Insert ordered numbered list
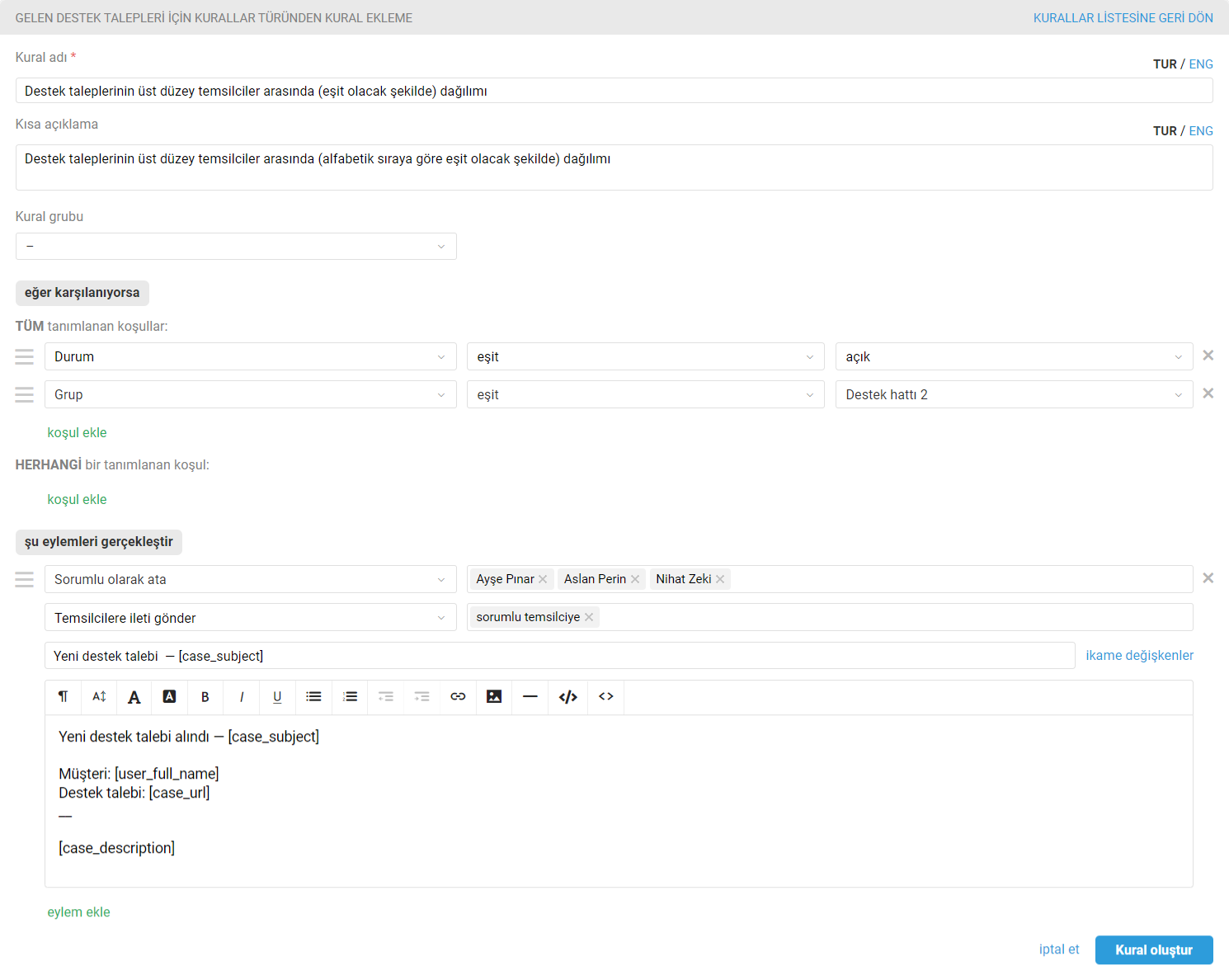This screenshot has width=1229, height=980. click(x=350, y=697)
